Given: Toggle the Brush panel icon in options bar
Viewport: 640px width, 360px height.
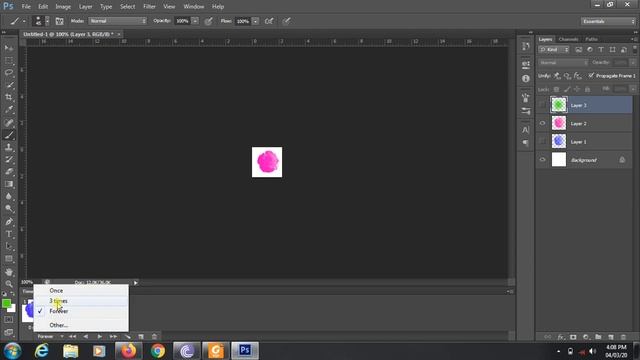Looking at the screenshot, I should point(59,21).
